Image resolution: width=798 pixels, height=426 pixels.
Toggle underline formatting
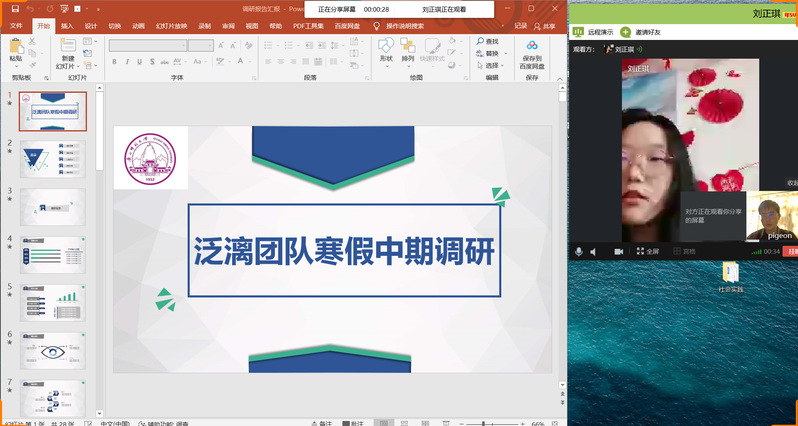[x=139, y=62]
